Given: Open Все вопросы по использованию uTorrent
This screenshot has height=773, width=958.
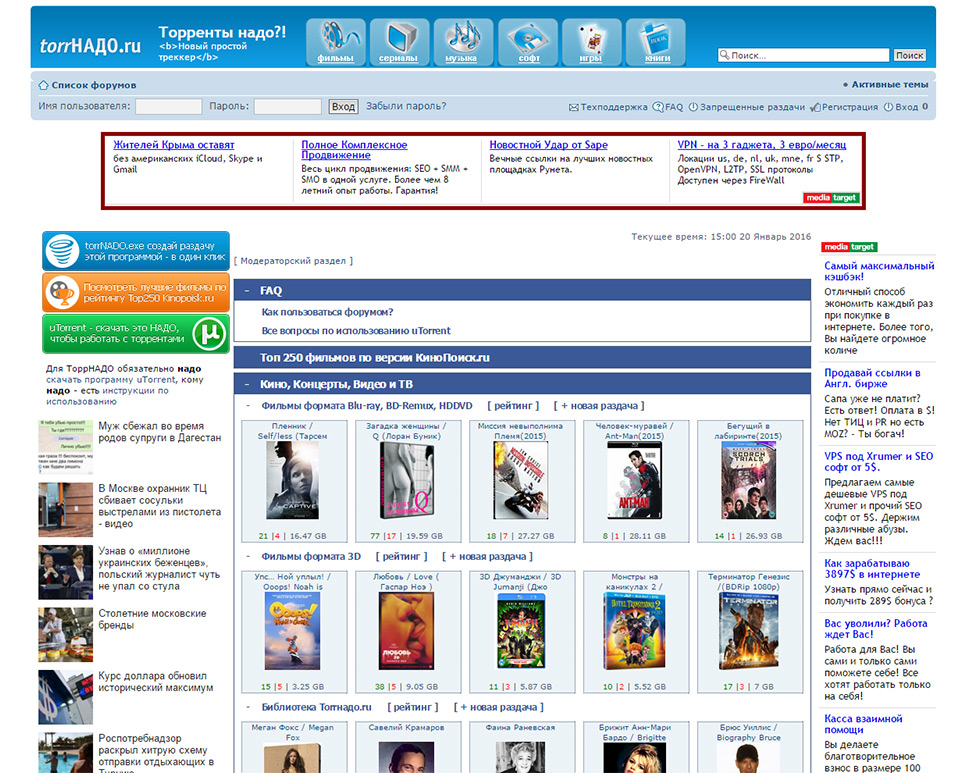Looking at the screenshot, I should click(x=356, y=331).
